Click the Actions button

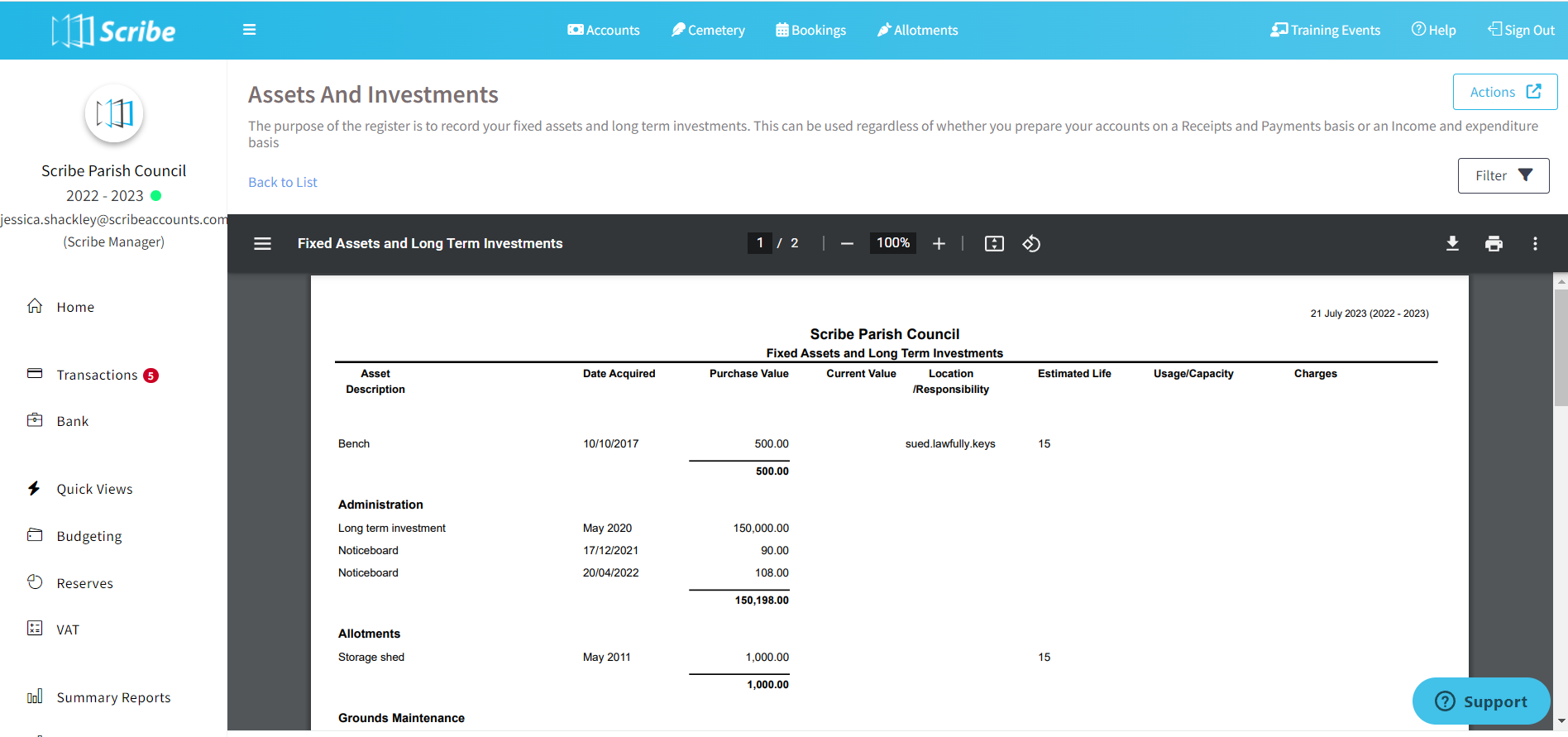tap(1505, 92)
